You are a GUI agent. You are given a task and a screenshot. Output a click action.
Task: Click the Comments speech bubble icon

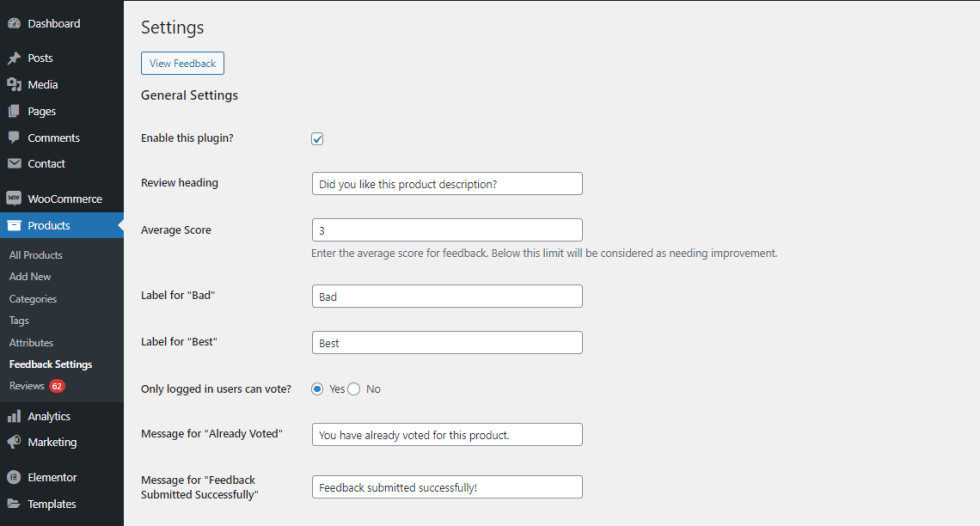point(14,137)
